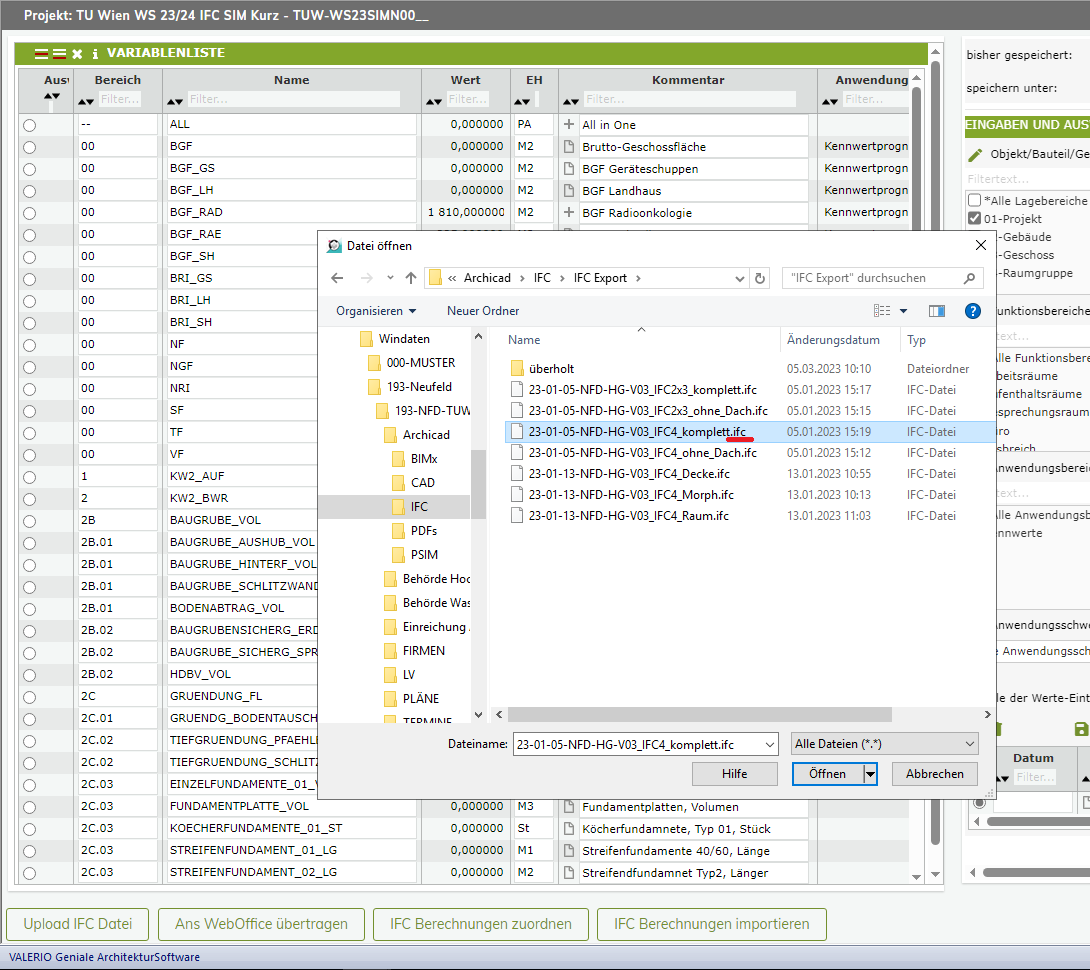The width and height of the screenshot is (1090, 970).
Task: Expand the Organisieren dropdown menu
Action: click(x=376, y=311)
